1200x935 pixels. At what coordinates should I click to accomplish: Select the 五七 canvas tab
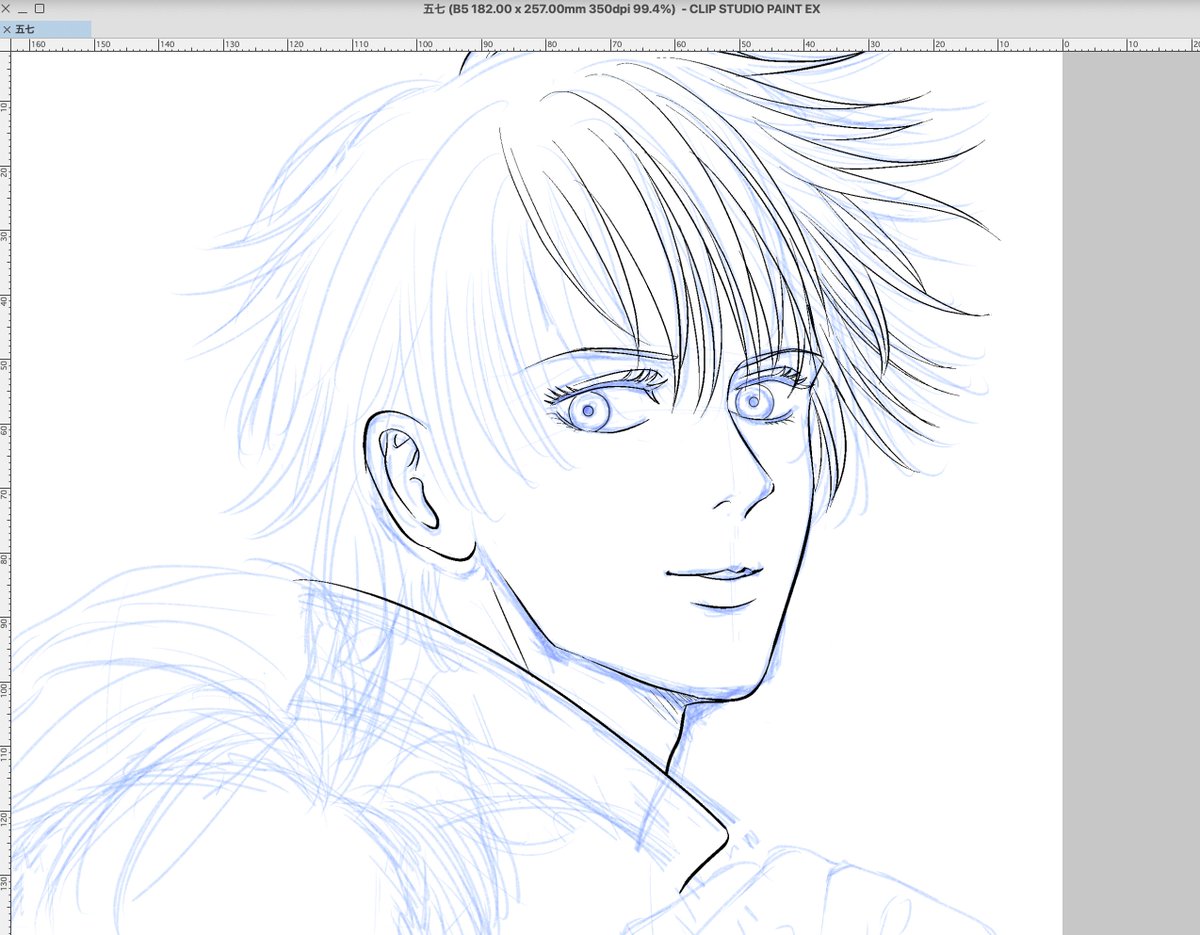coord(46,29)
